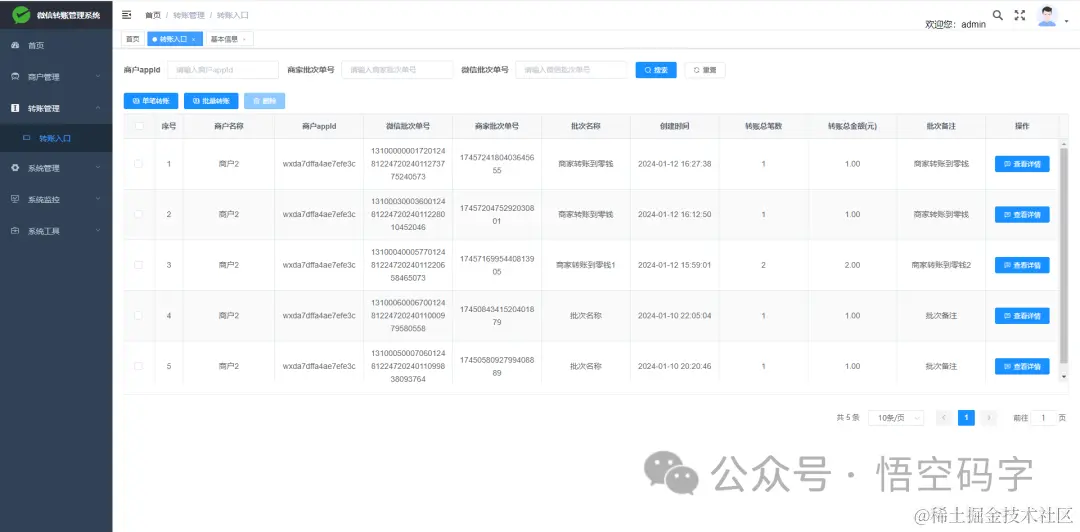This screenshot has width=1080, height=532.
Task: Focus the 商家批次单号 search field
Action: (397, 70)
